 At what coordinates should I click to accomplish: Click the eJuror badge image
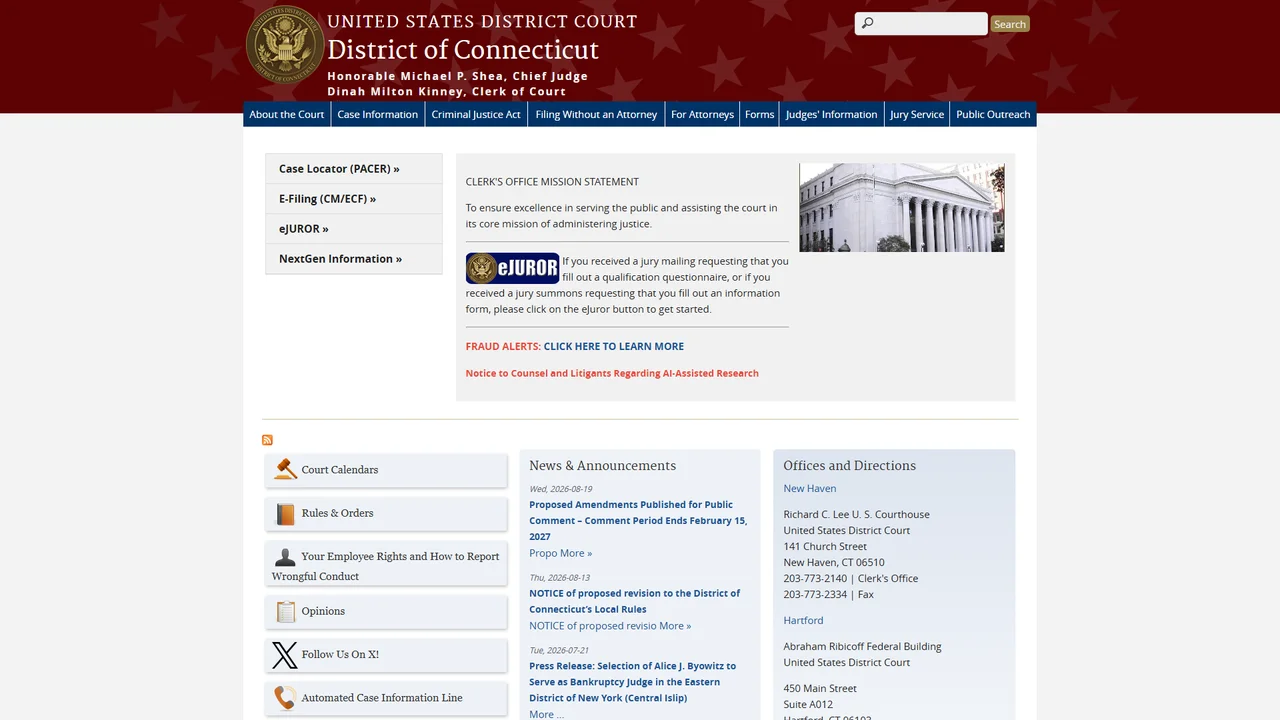512,268
